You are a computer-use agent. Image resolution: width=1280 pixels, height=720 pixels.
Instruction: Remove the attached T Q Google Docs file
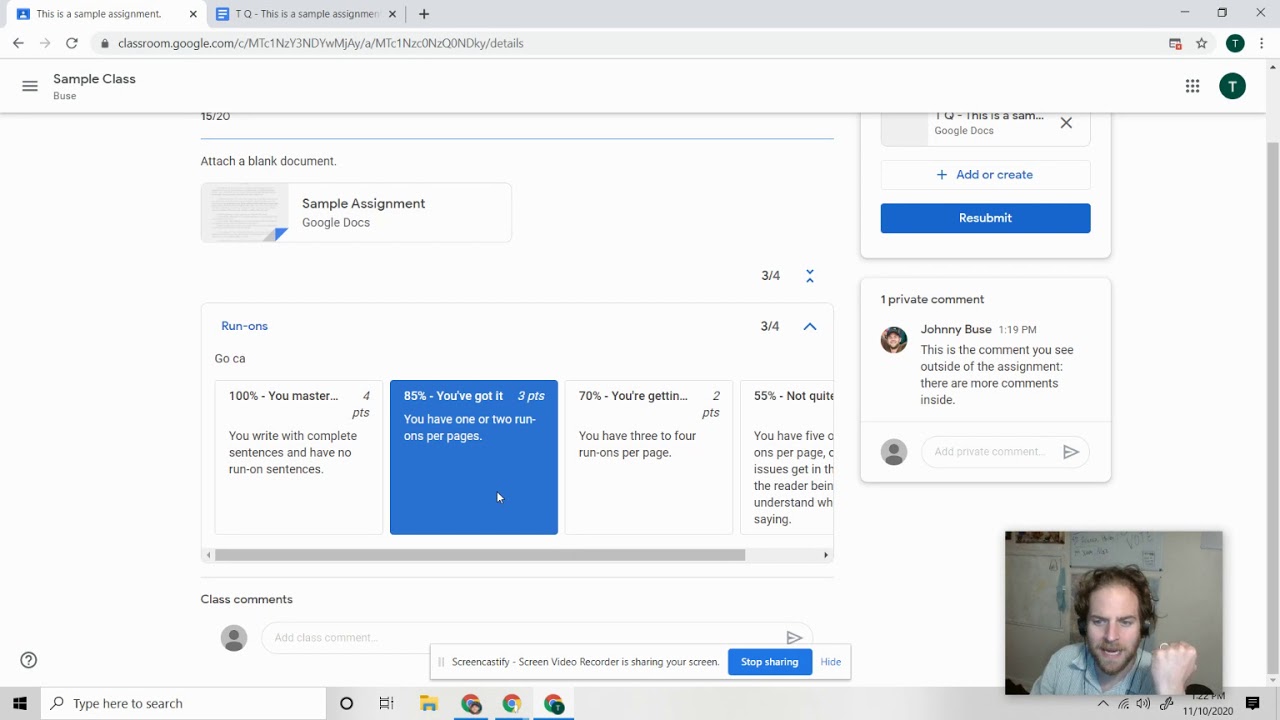pyautogui.click(x=1066, y=123)
